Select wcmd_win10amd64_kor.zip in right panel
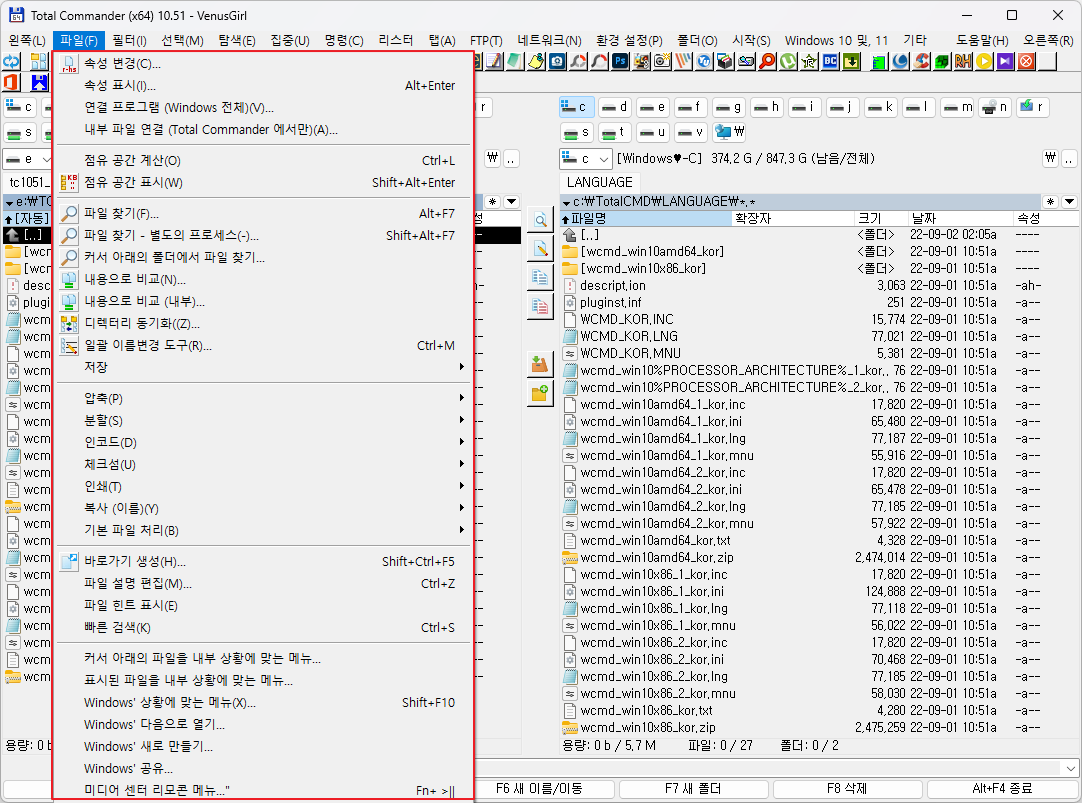This screenshot has width=1082, height=803. [x=818, y=557]
